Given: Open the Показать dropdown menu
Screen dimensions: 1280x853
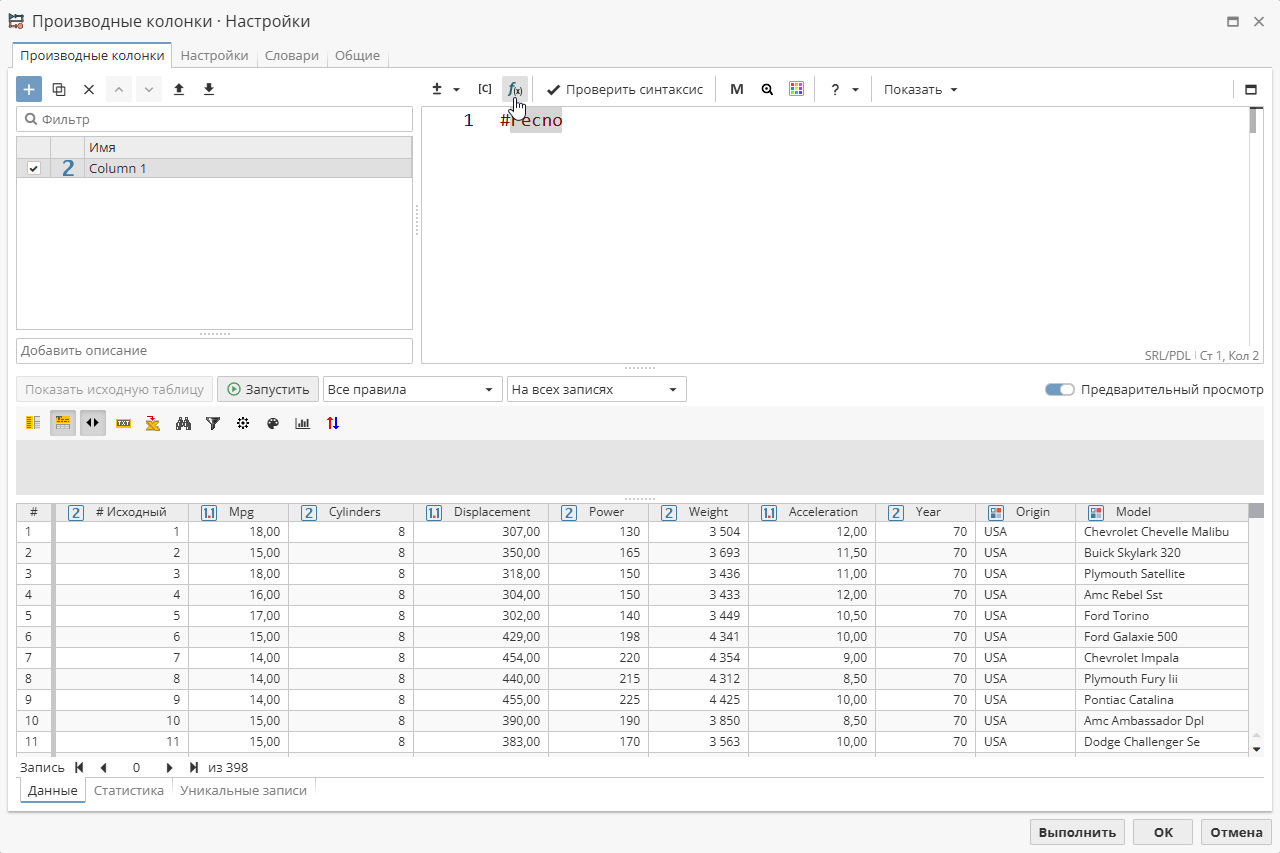Looking at the screenshot, I should click(920, 89).
